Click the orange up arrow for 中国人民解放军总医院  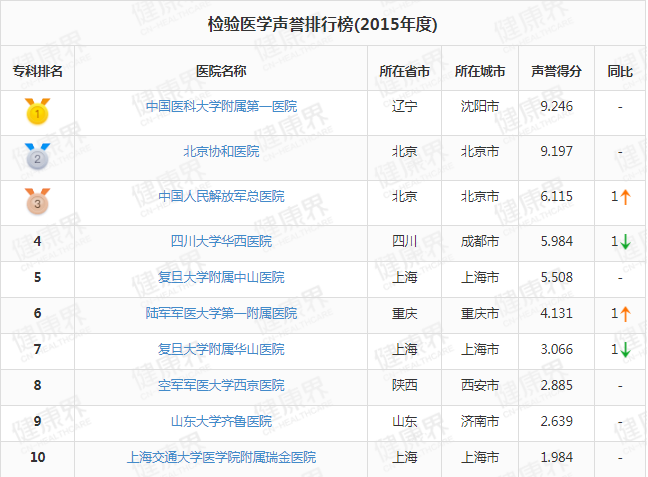pos(625,198)
